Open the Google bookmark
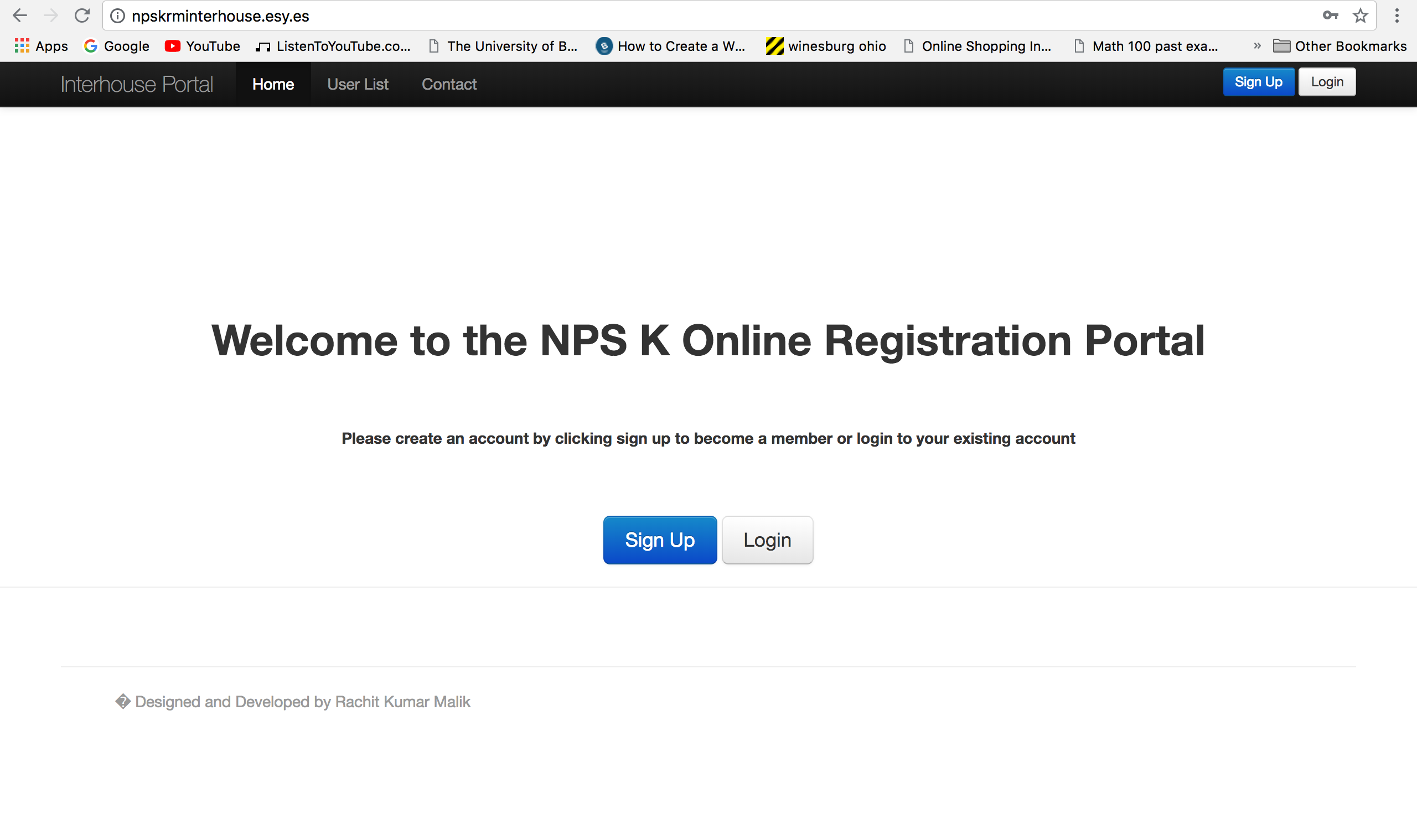This screenshot has height=840, width=1417. coord(117,46)
